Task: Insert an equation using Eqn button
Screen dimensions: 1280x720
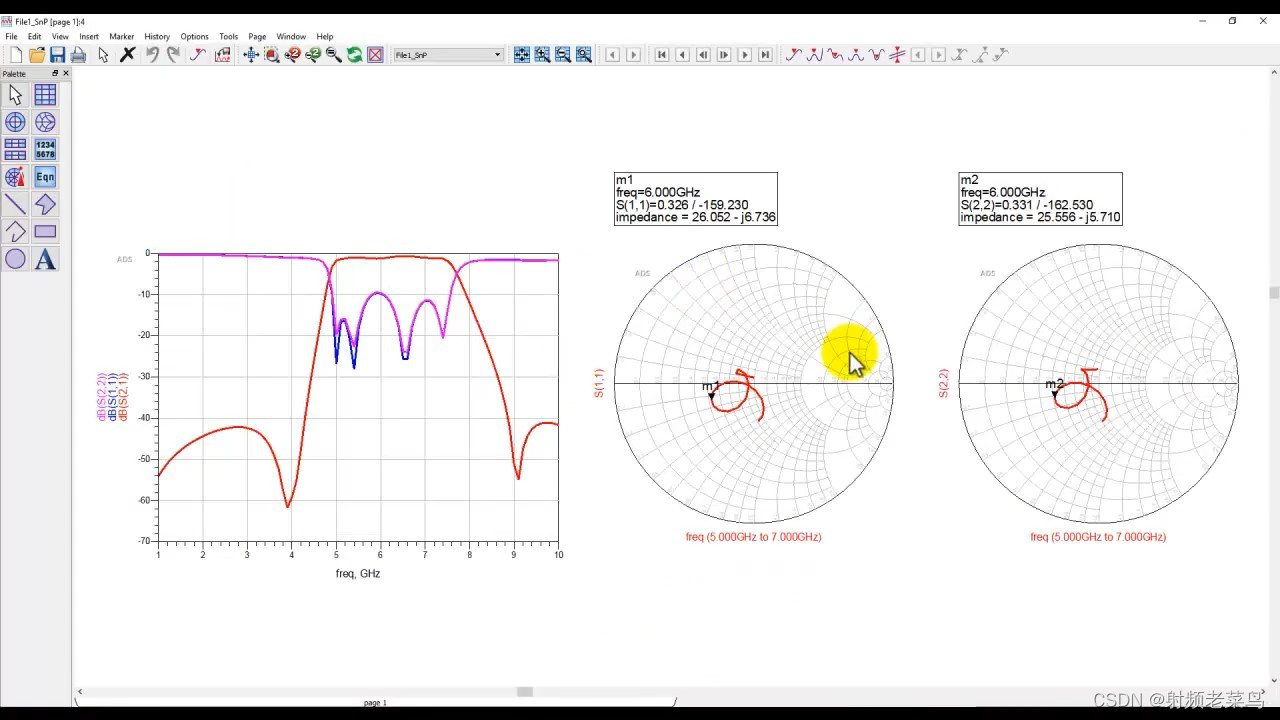Action: pyautogui.click(x=45, y=177)
